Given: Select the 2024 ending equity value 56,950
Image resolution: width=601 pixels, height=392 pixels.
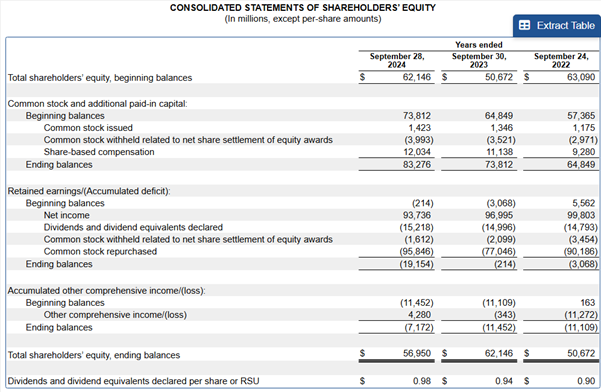Looking at the screenshot, I should [x=417, y=353].
